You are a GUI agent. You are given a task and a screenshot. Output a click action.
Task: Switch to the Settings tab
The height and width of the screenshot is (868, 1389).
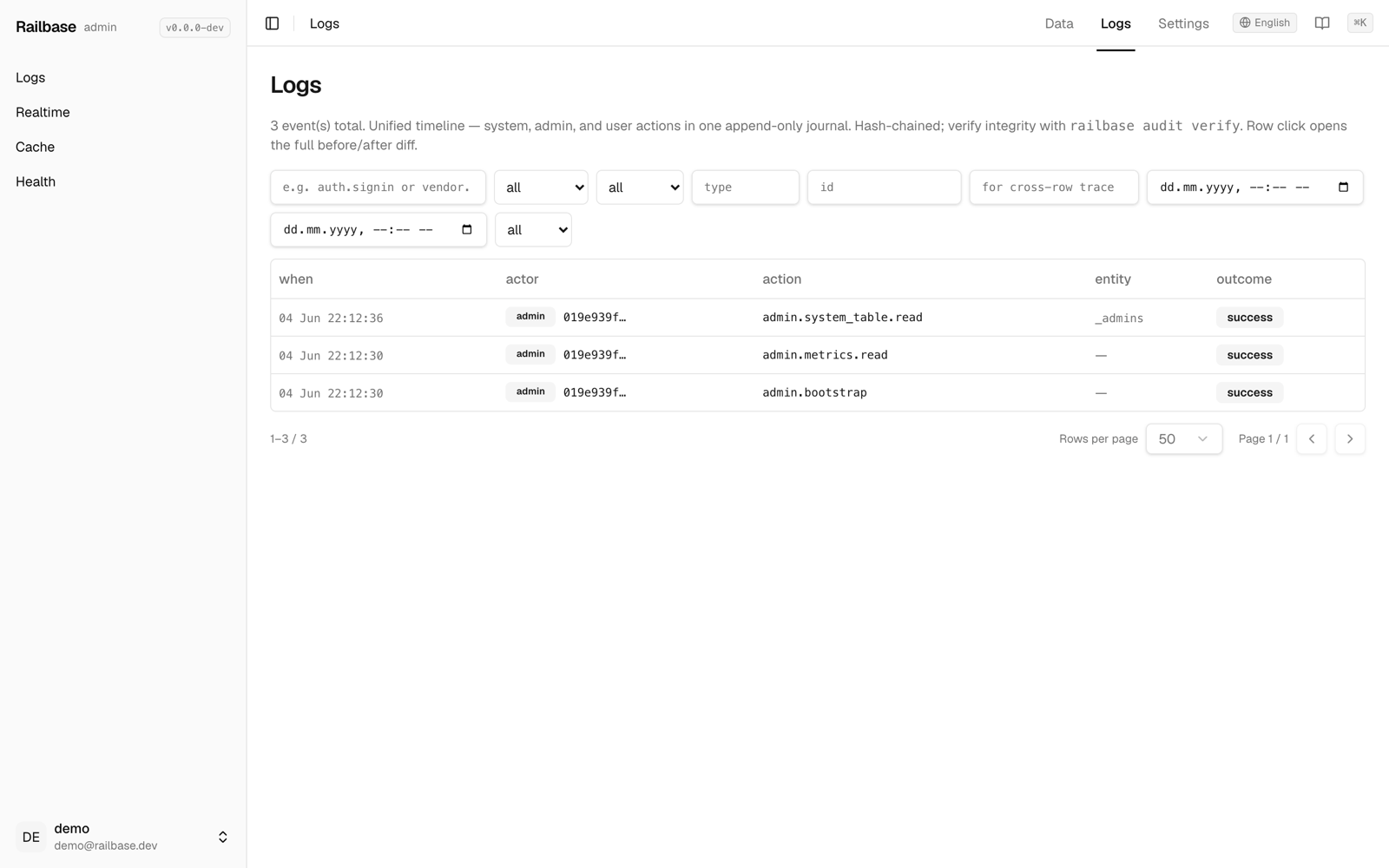coord(1183,23)
